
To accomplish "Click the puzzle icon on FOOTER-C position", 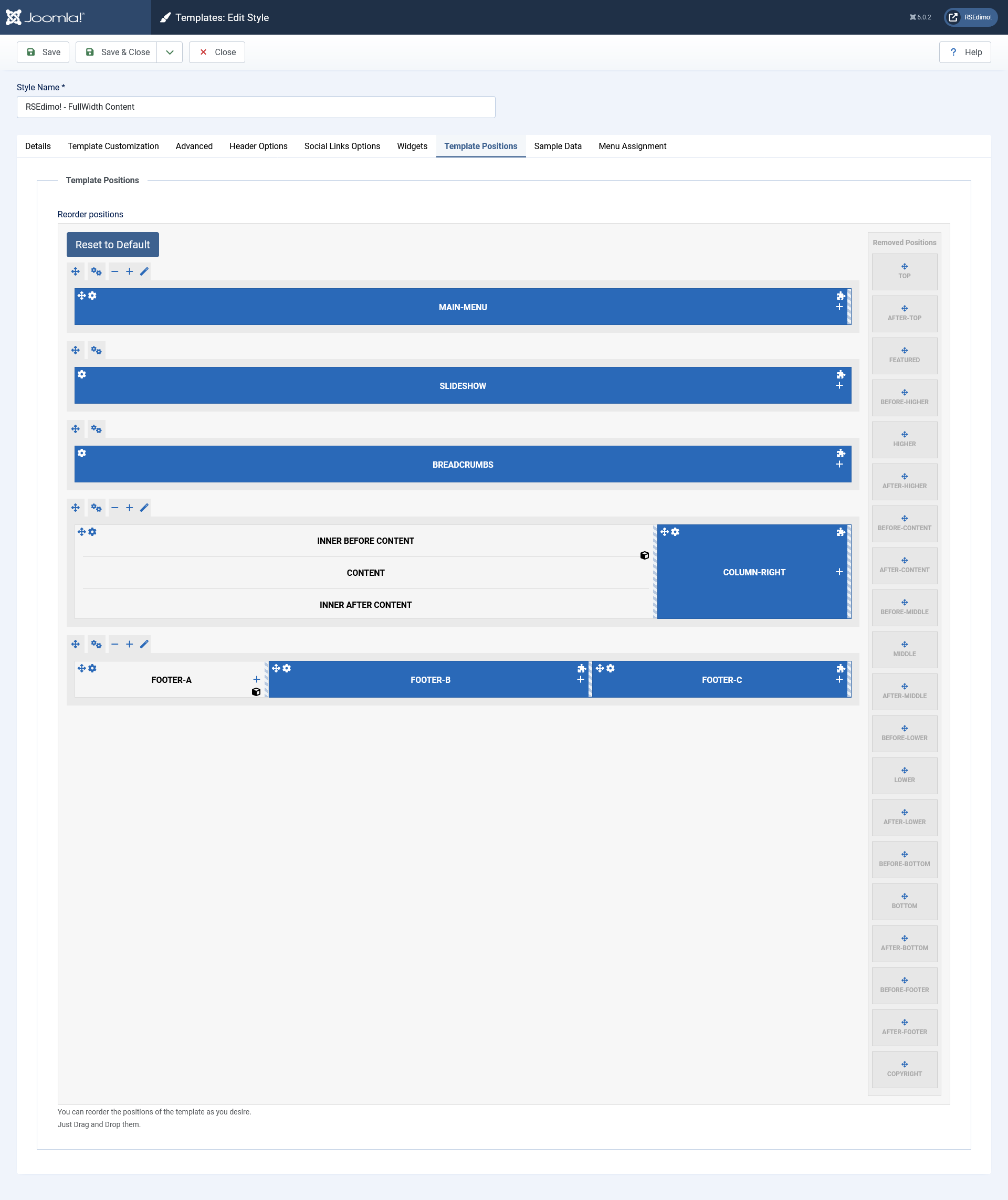I will click(x=841, y=669).
